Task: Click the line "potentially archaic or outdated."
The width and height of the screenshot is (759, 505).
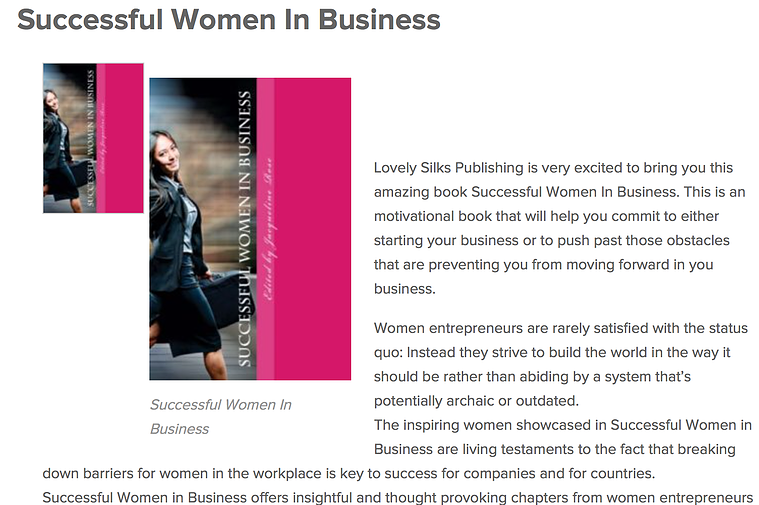Action: click(x=476, y=400)
